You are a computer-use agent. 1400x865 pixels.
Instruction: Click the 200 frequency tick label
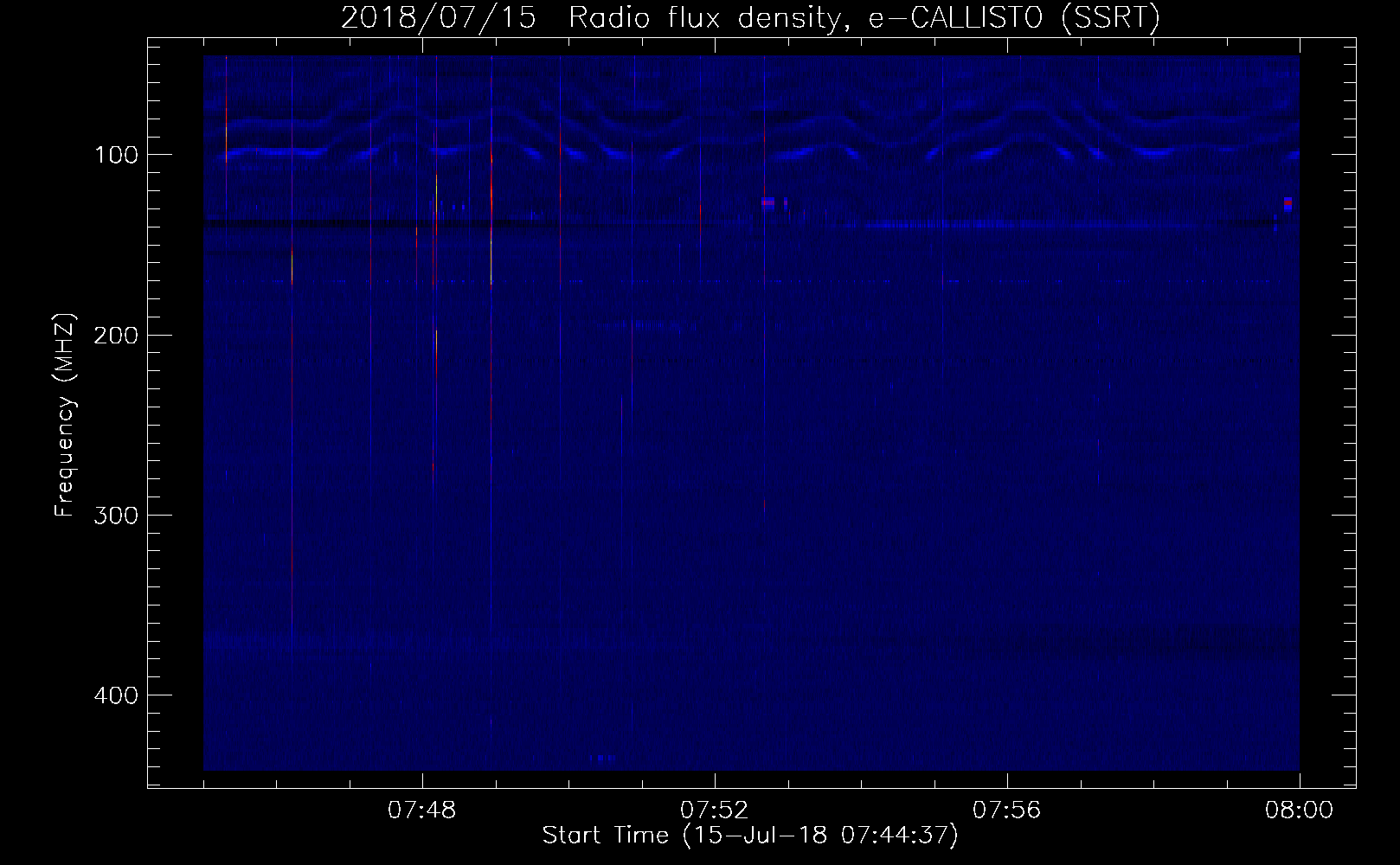pos(116,335)
